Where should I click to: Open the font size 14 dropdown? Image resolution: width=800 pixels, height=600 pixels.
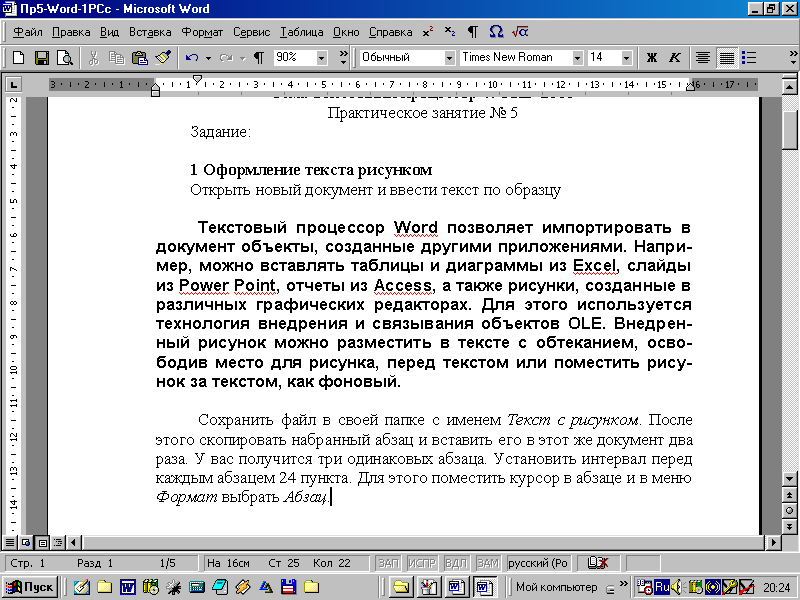pos(627,58)
